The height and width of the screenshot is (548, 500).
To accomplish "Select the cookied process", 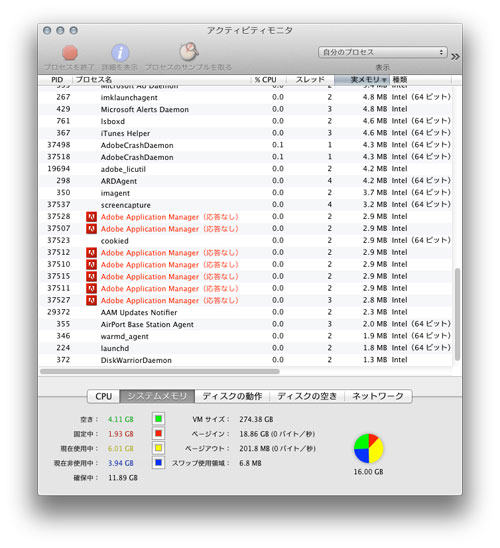I will [x=245, y=240].
